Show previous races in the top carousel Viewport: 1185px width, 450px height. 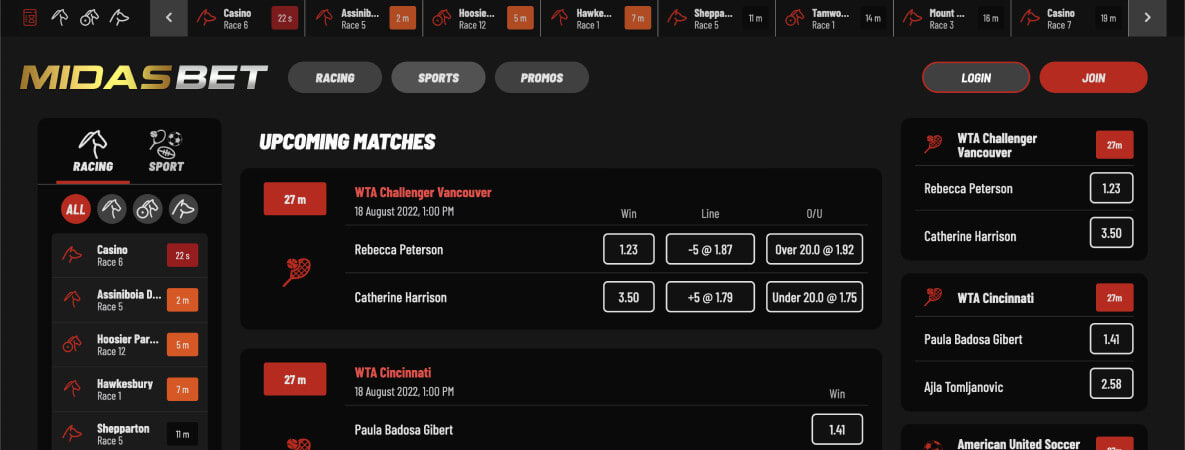coord(169,18)
